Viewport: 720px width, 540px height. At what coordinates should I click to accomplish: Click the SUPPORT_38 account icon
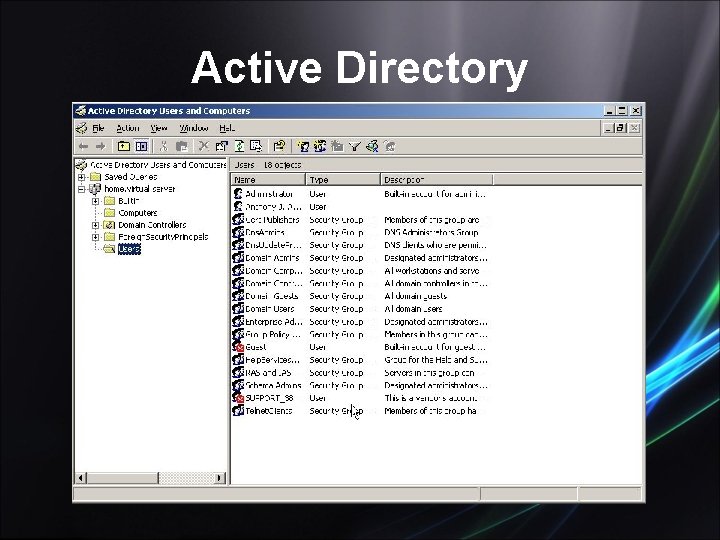[238, 398]
